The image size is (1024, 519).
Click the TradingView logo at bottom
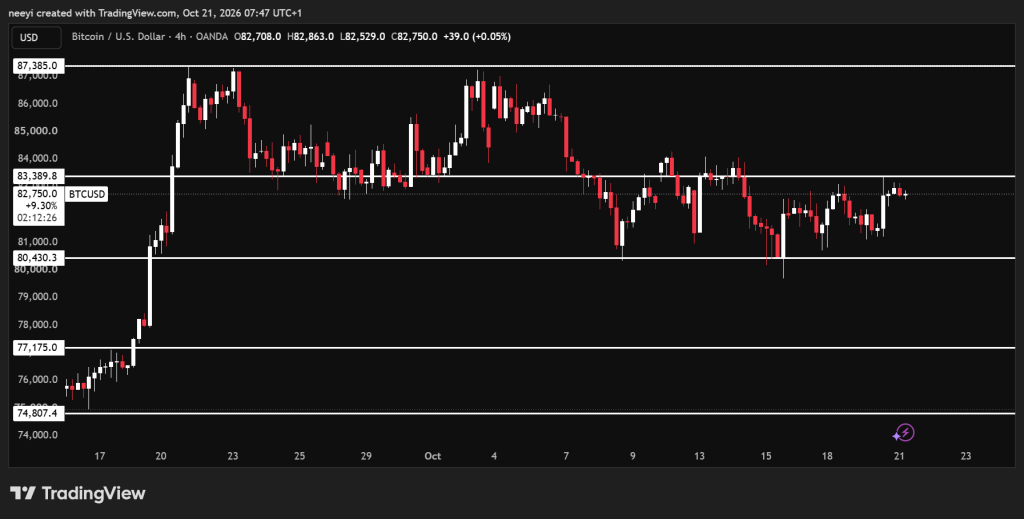click(x=78, y=493)
